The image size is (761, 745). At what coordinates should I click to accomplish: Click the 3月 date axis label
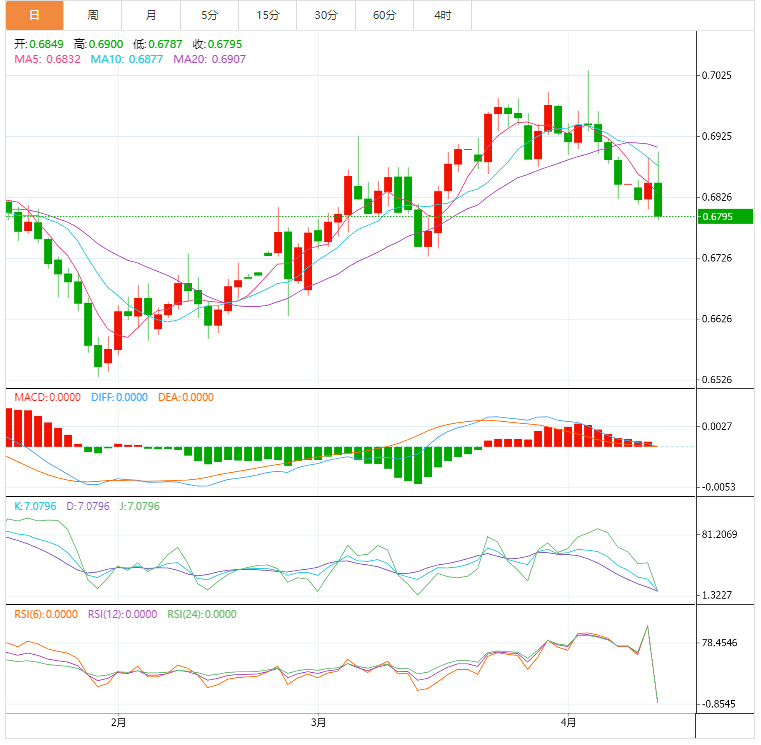(319, 721)
